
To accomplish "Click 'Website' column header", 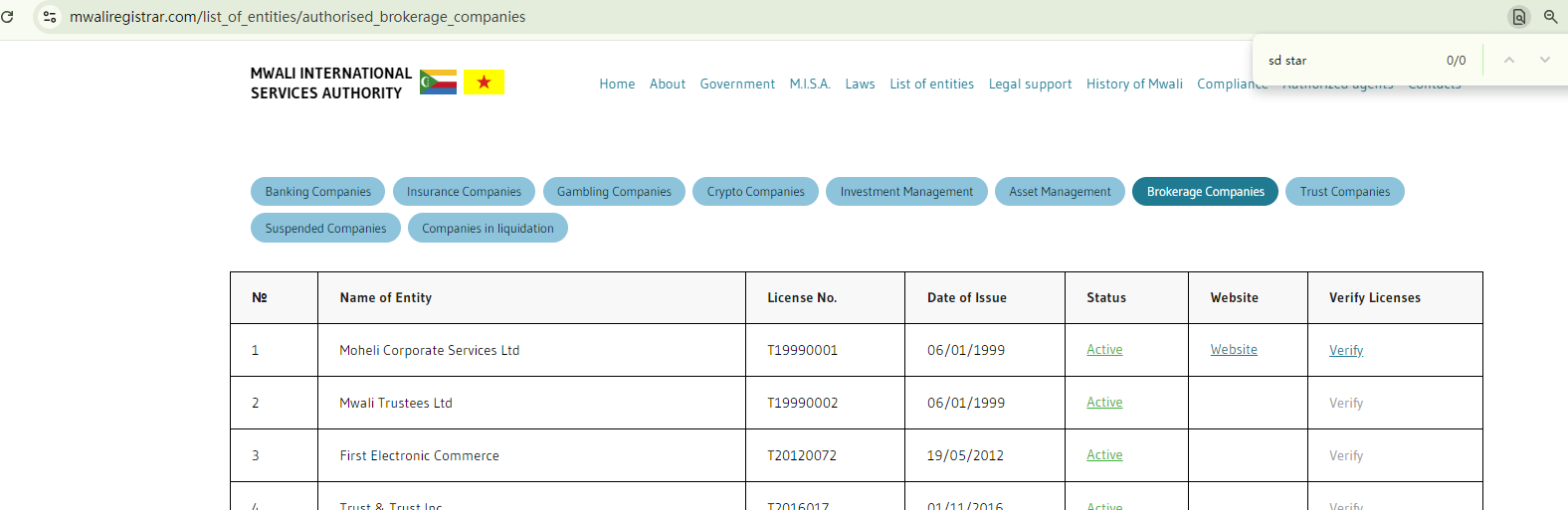I will coord(1235,297).
